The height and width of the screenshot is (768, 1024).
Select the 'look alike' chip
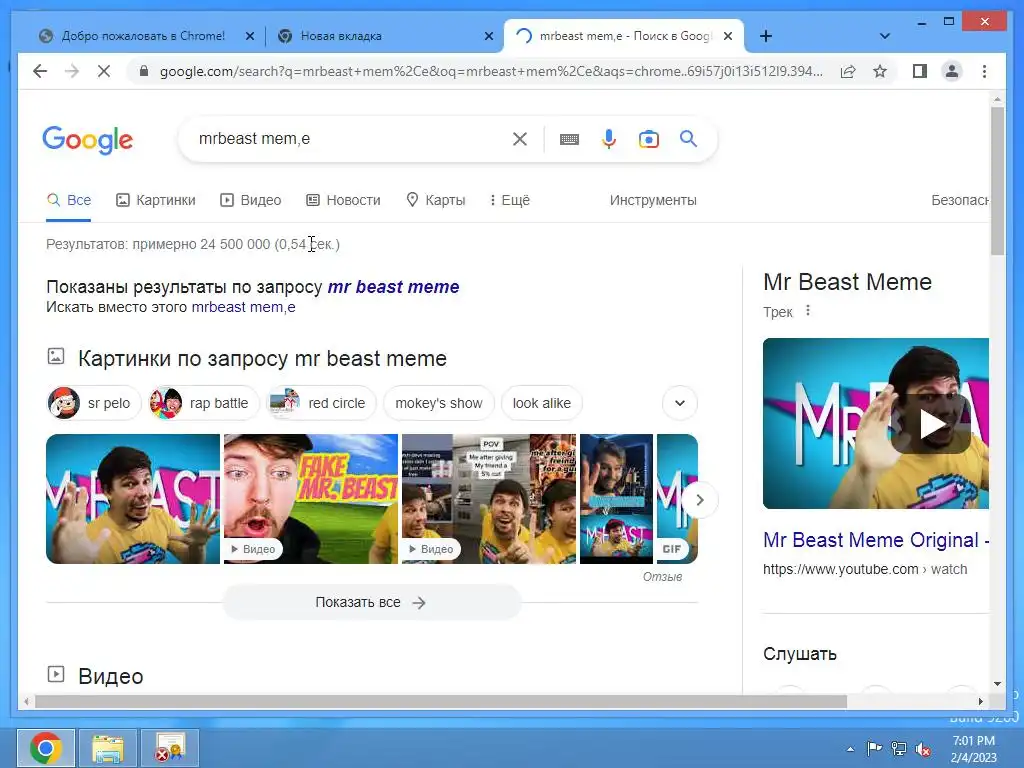pos(541,403)
